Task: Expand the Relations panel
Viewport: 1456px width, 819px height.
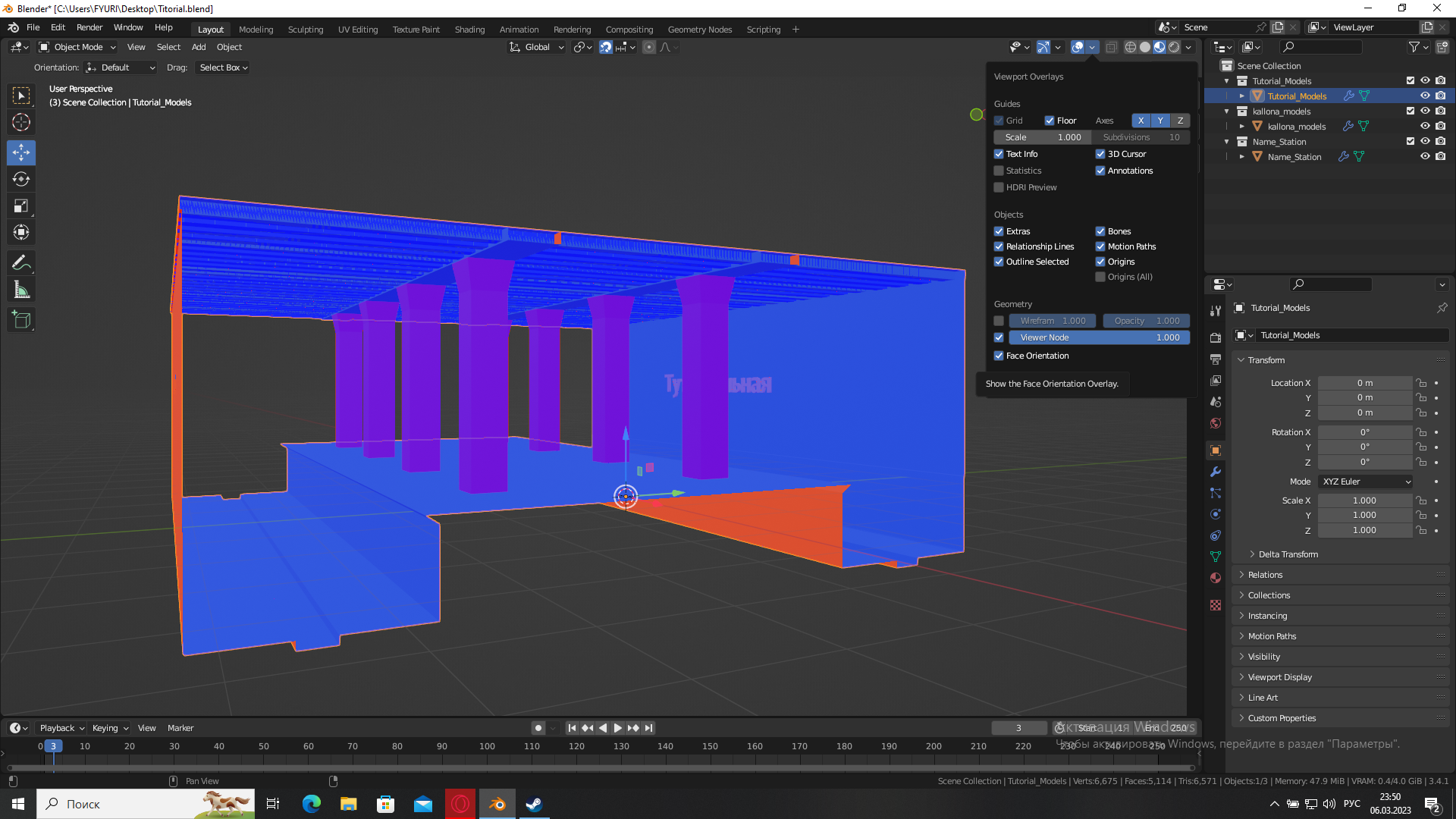Action: pos(1265,575)
